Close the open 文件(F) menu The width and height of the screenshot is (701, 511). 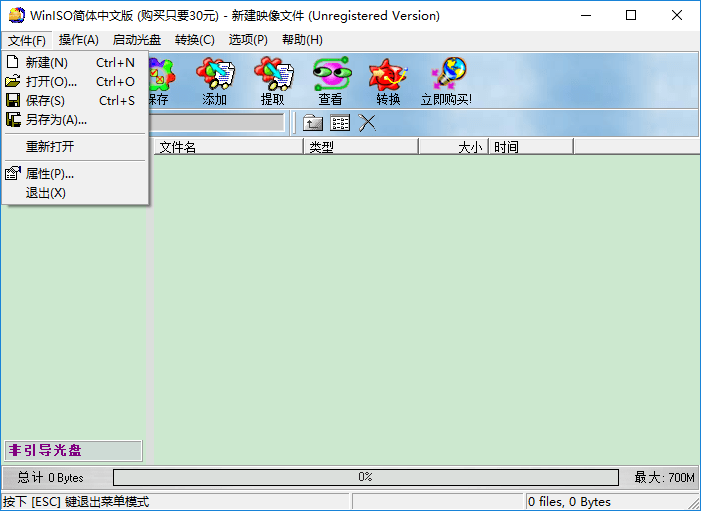tap(27, 40)
